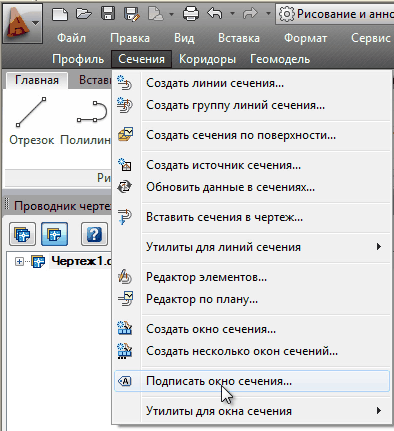The width and height of the screenshot is (394, 431).
Task: Expand the undo history dropdown arrow
Action: [x=232, y=14]
